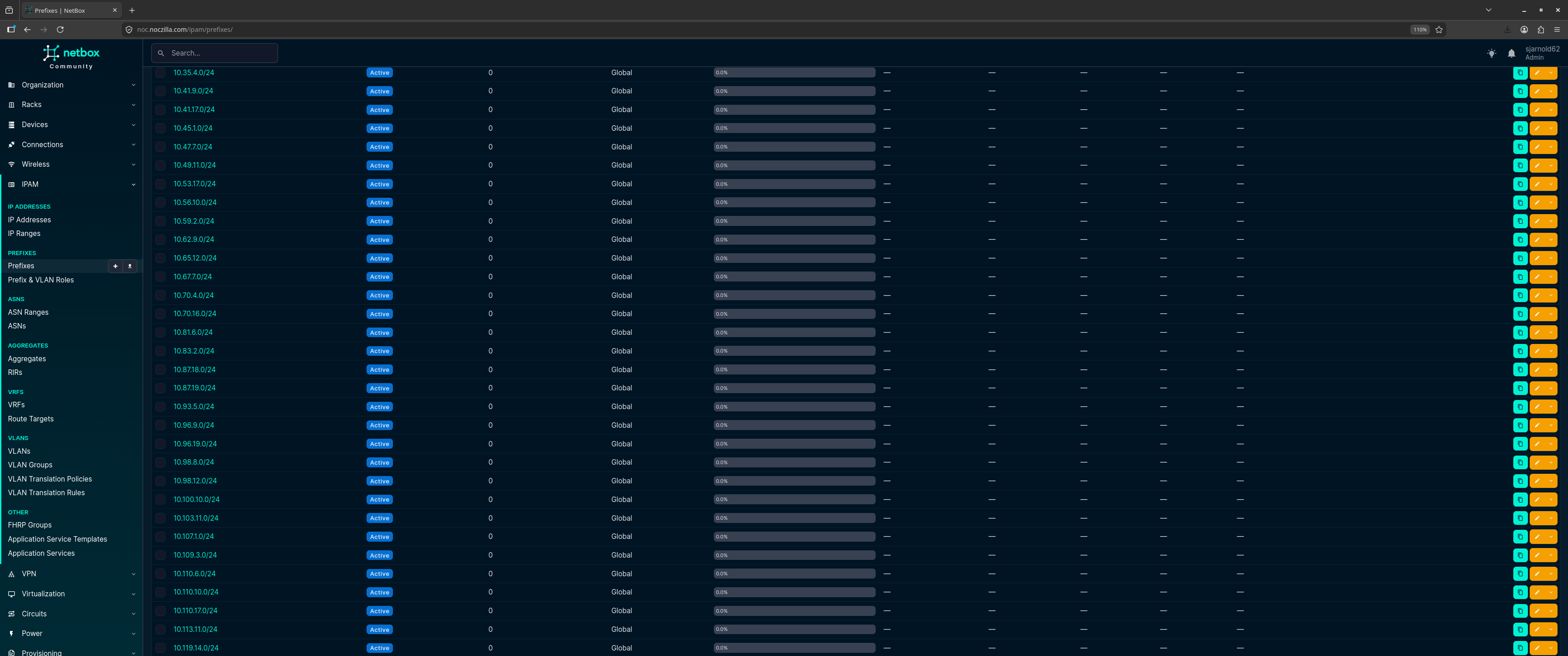Select the checkbox for prefix 10.49.11.0/24
Image resolution: width=1568 pixels, height=656 pixels.
pos(160,165)
